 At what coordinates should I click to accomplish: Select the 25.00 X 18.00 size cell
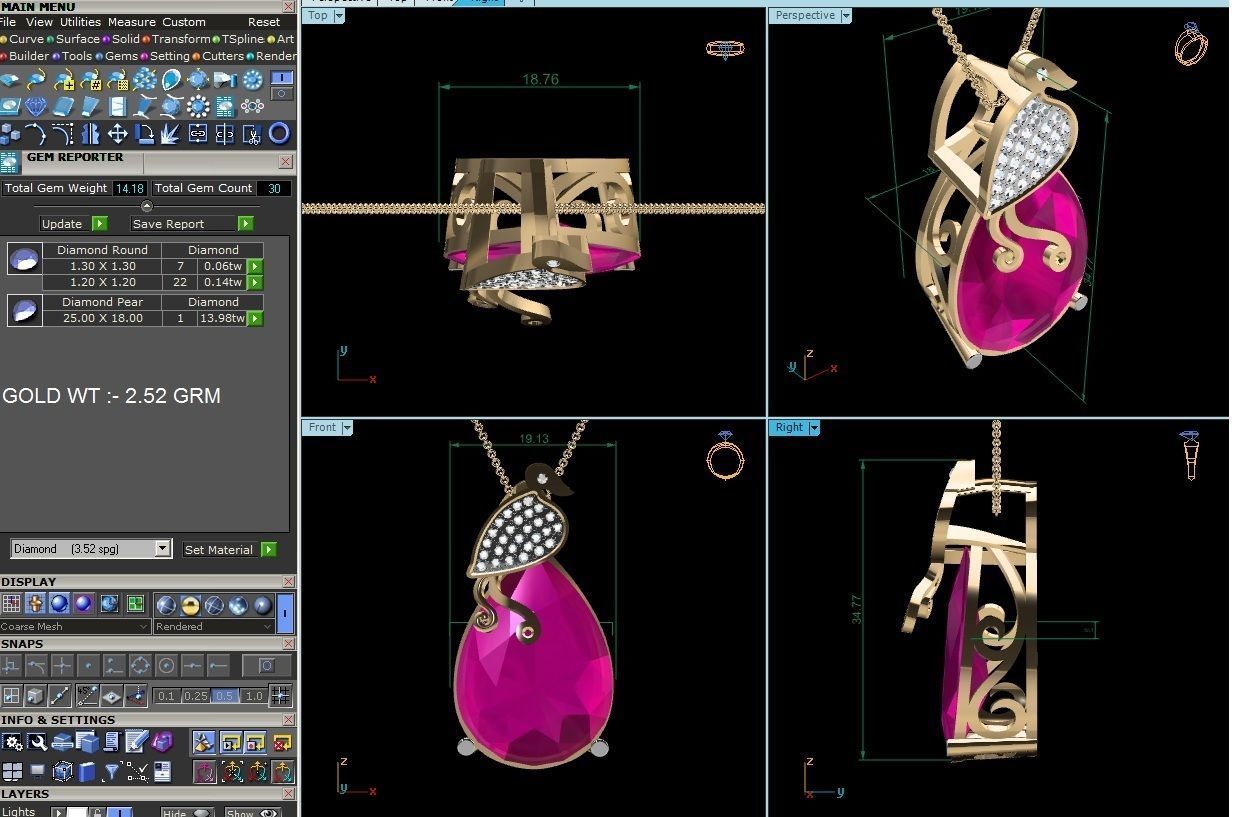102,318
